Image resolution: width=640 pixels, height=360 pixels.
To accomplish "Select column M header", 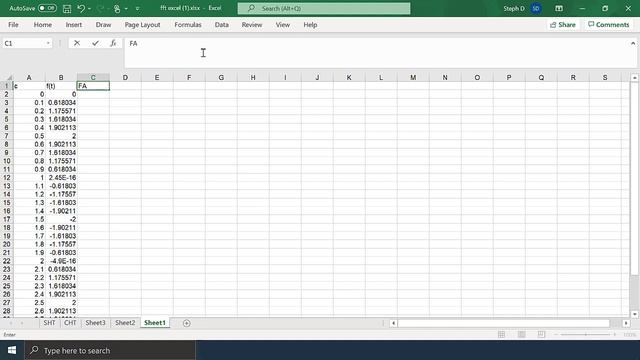I will coord(413,78).
